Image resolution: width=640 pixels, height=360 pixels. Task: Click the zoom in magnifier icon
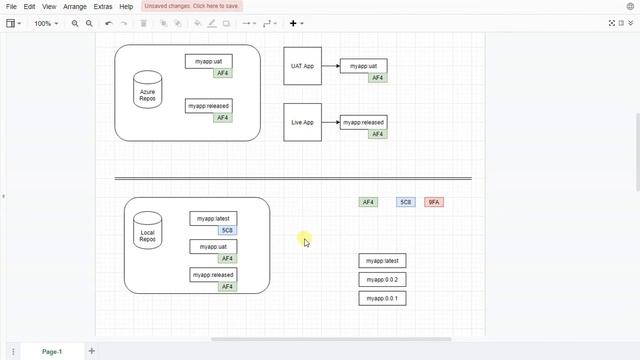click(x=75, y=24)
